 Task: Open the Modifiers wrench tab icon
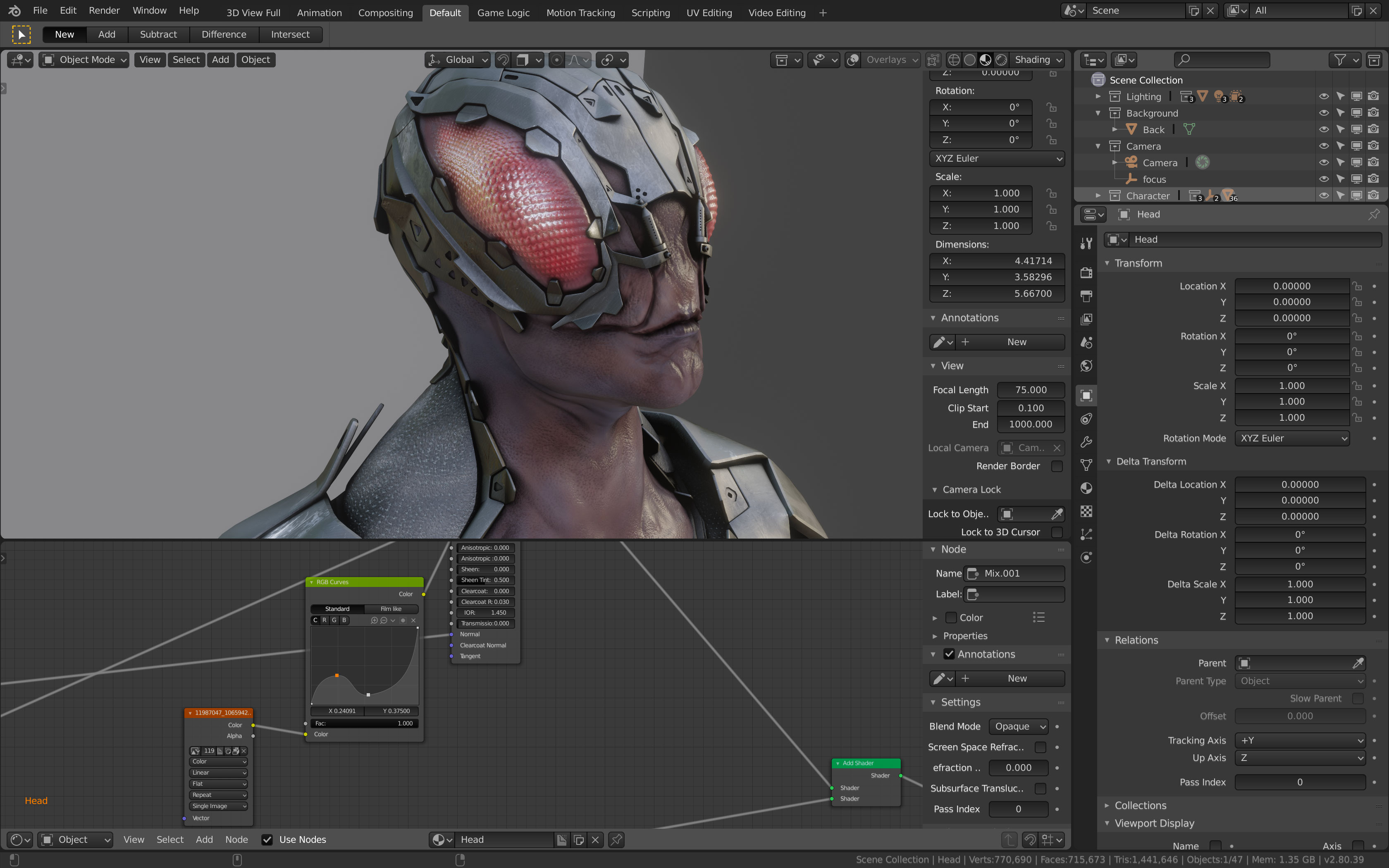coord(1086,442)
